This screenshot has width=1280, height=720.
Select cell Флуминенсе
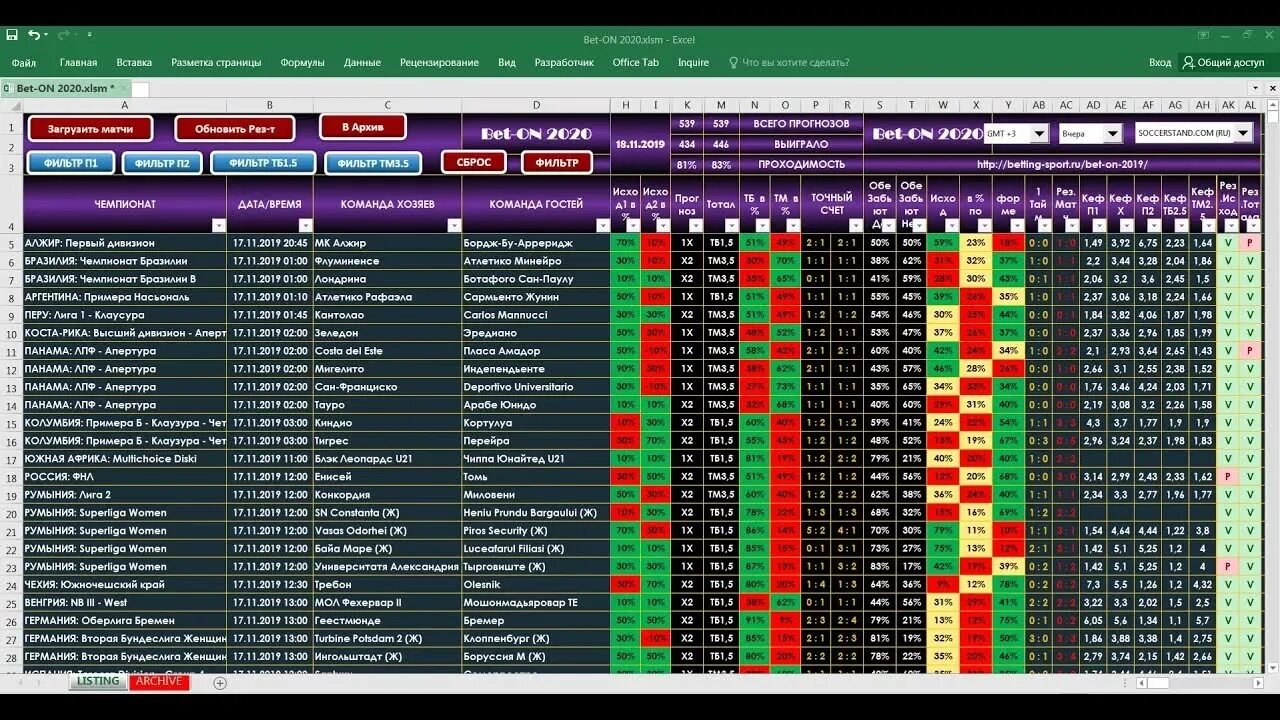(387, 261)
